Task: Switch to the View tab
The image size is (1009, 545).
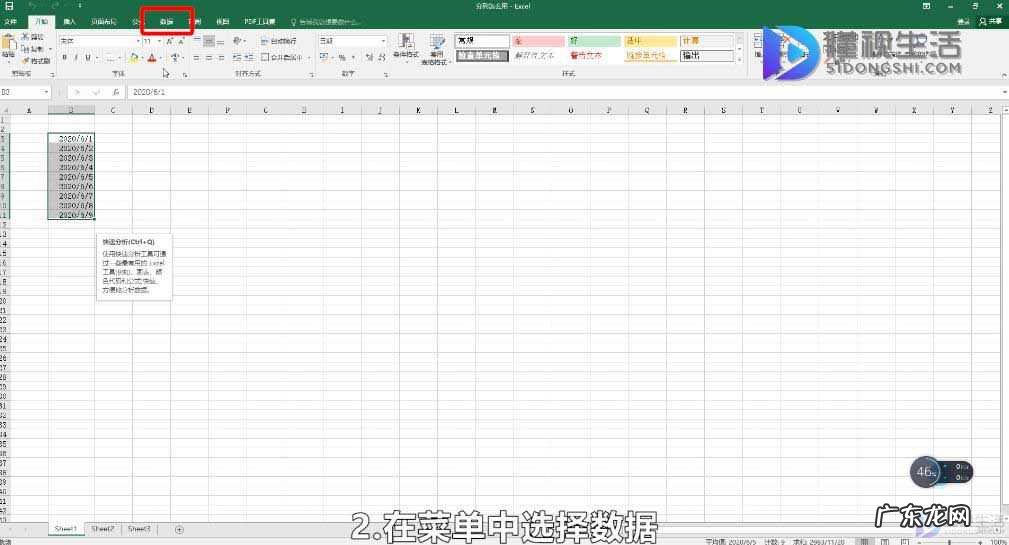Action: click(223, 22)
